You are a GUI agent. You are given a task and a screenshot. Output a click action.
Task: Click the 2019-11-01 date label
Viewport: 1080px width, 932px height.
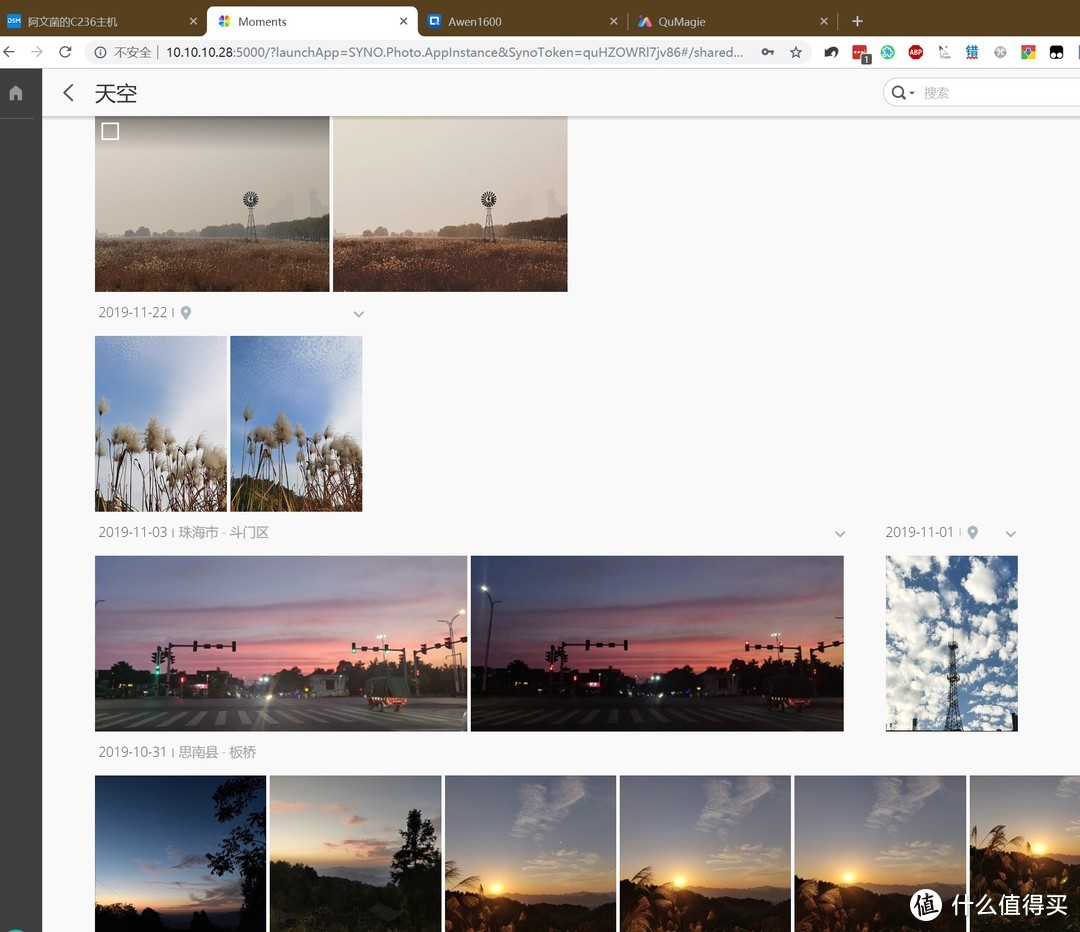pos(920,532)
